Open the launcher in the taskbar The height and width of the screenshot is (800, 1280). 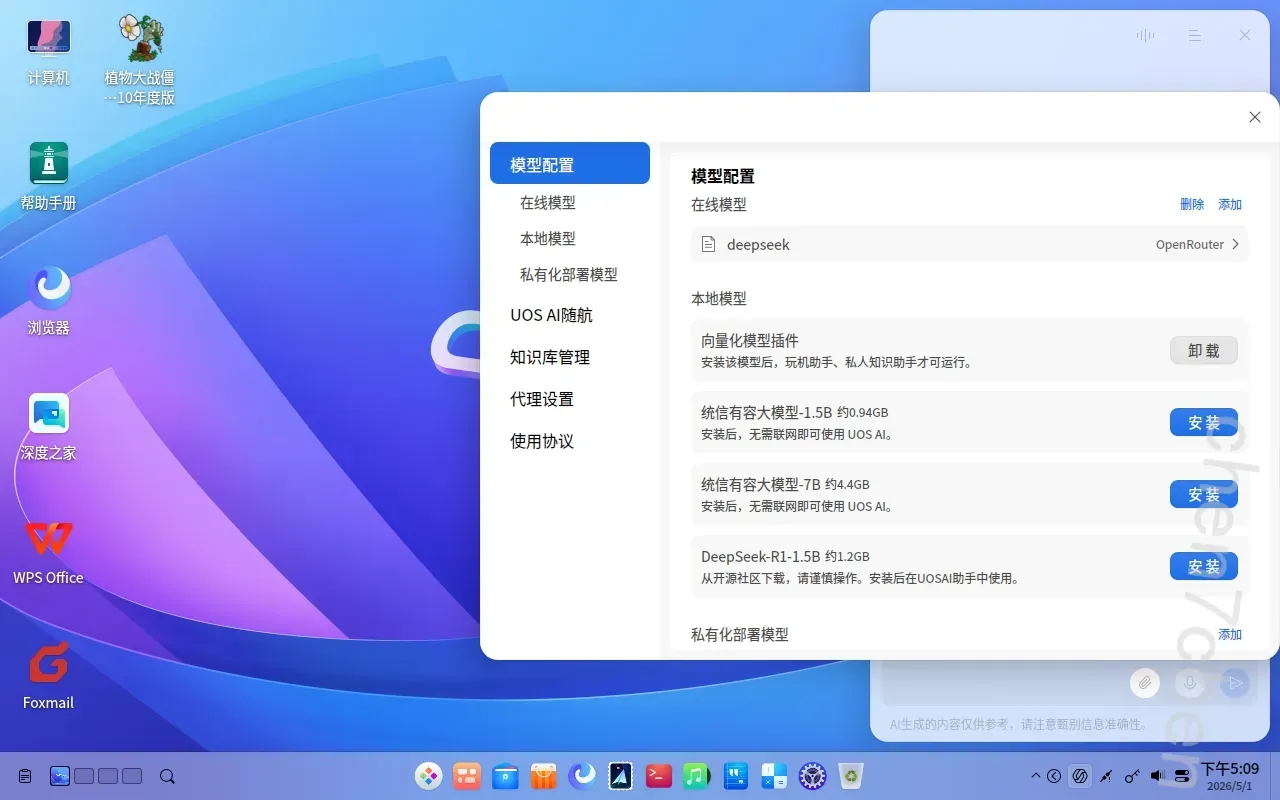coord(429,776)
